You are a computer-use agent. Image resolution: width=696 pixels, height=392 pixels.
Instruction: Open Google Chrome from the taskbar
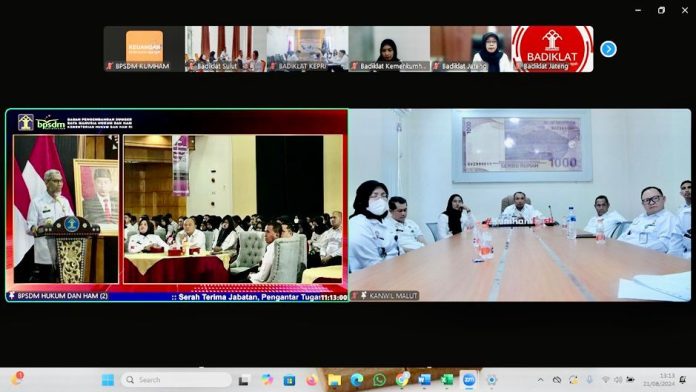click(x=402, y=380)
